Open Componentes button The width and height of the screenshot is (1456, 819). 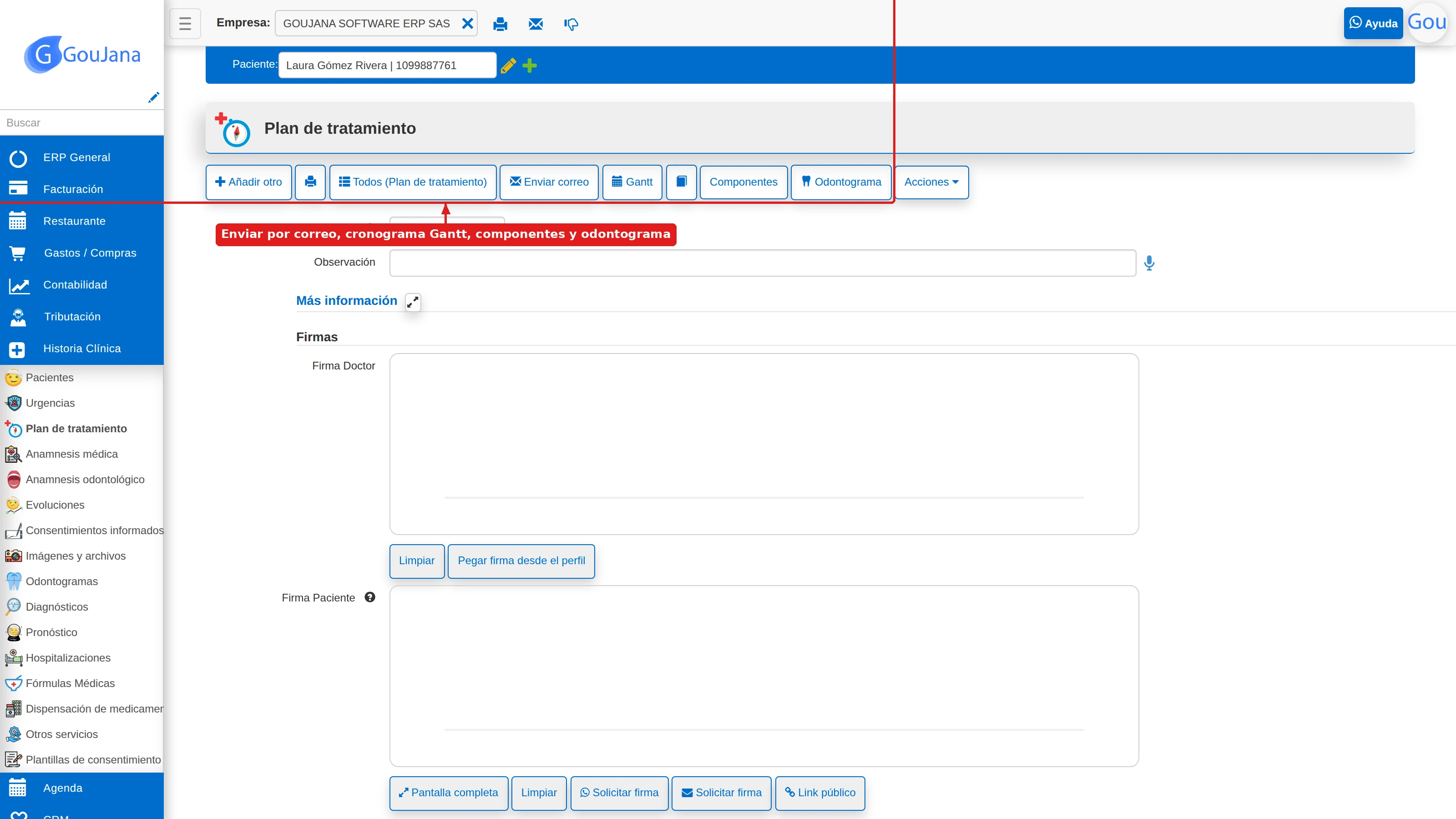pos(743,182)
